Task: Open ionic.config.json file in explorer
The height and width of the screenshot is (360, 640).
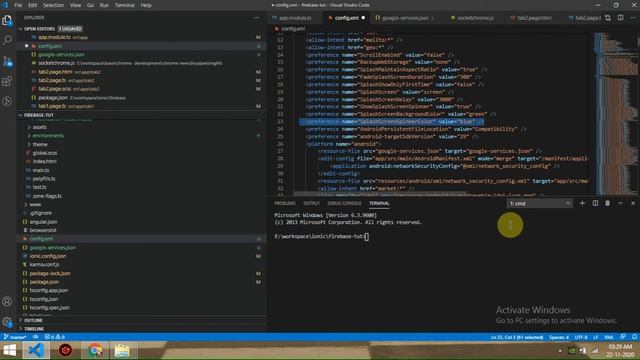Action: (x=47, y=256)
